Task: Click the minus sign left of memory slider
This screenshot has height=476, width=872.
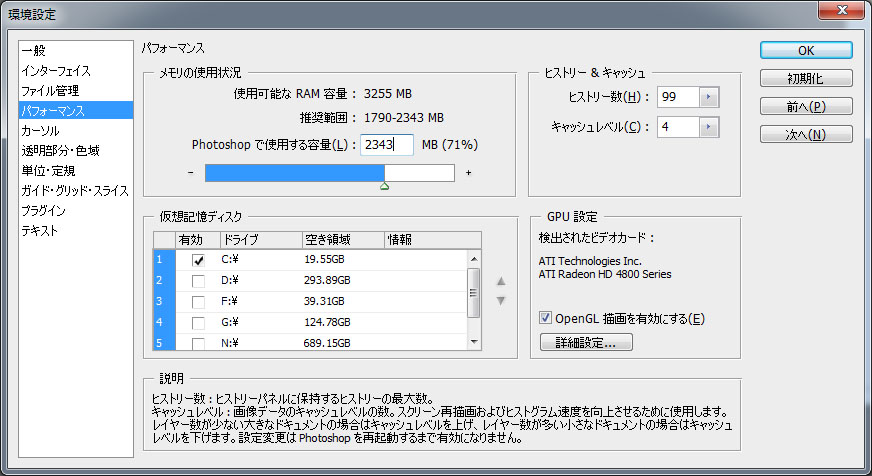Action: 190,173
